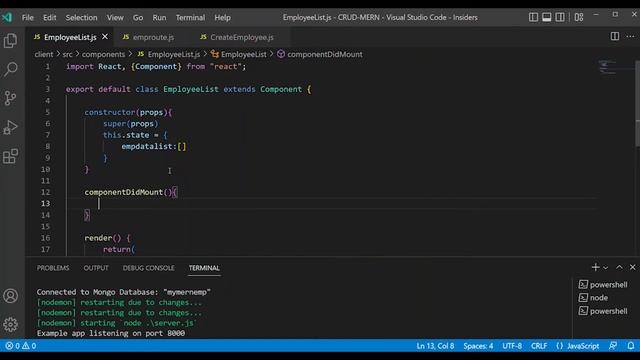Click "Connected to Mongo Database" terminal line
This screenshot has height=360, width=640.
coord(124,292)
